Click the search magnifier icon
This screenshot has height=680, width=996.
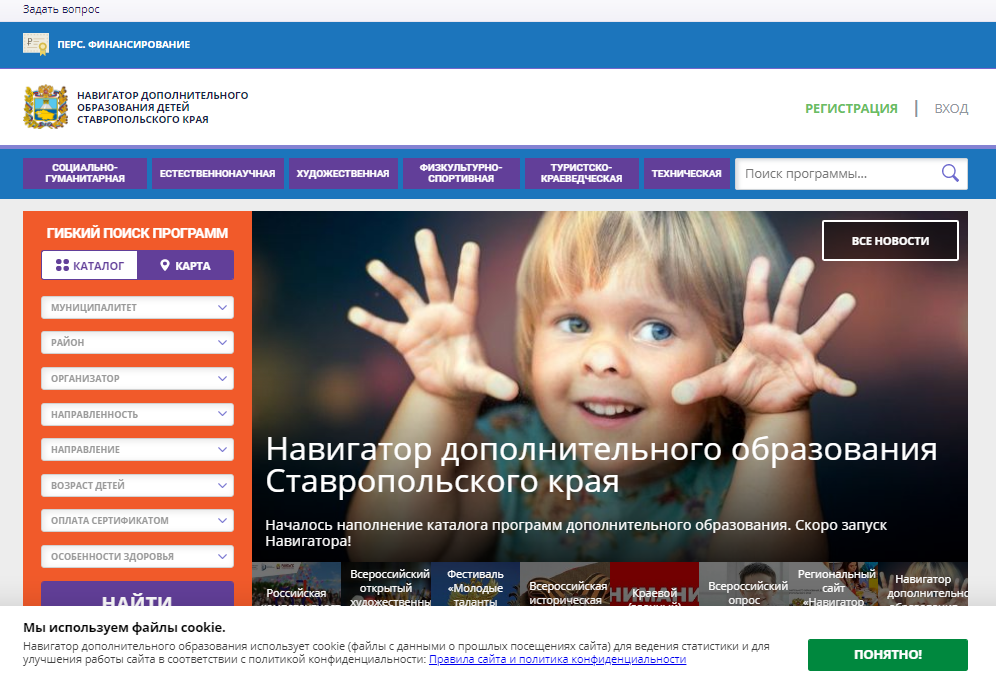950,174
